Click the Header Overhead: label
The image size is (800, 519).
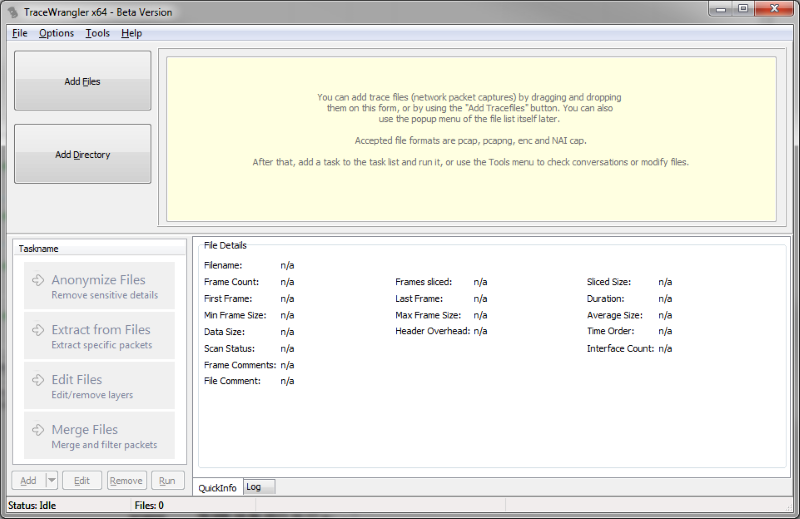coord(433,331)
